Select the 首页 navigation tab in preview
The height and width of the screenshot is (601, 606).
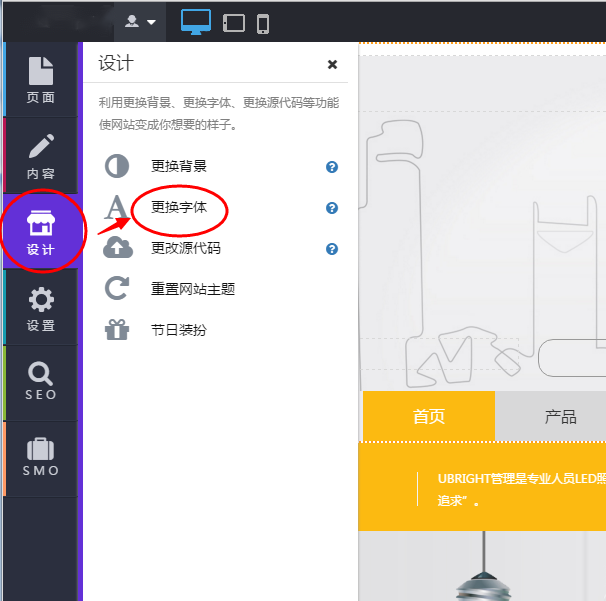point(428,417)
